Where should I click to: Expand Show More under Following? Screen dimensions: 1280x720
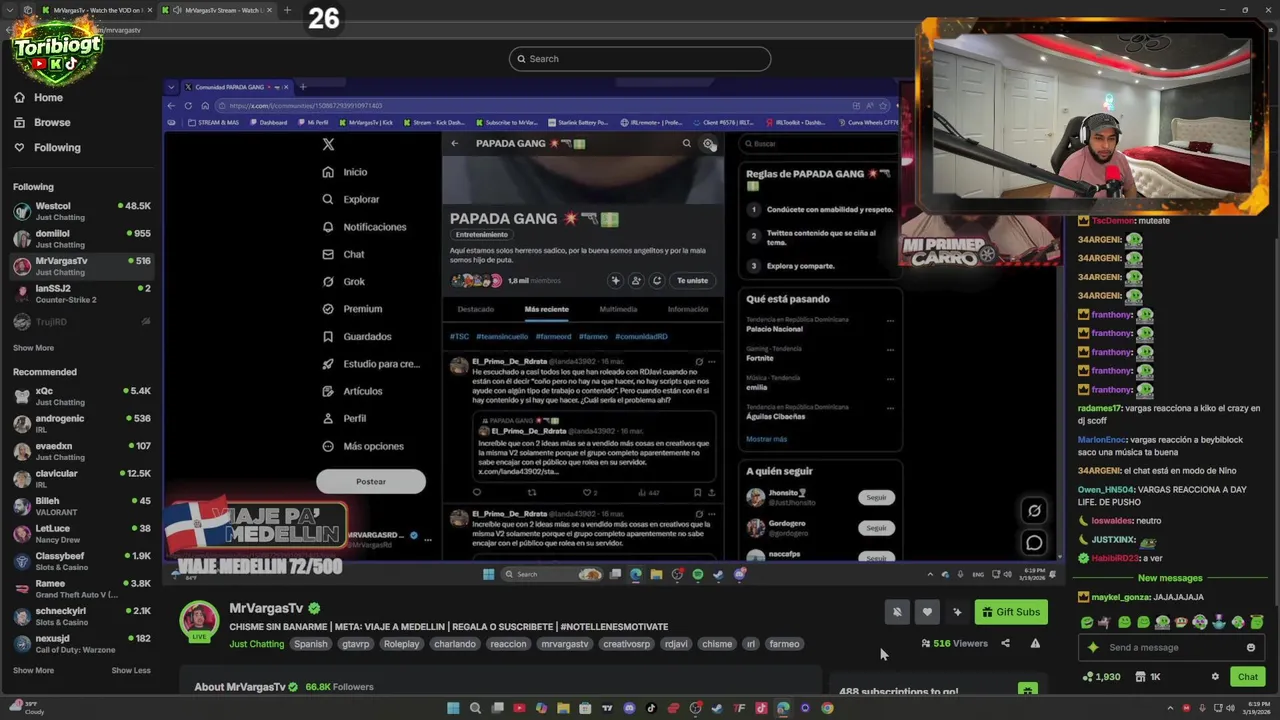33,348
